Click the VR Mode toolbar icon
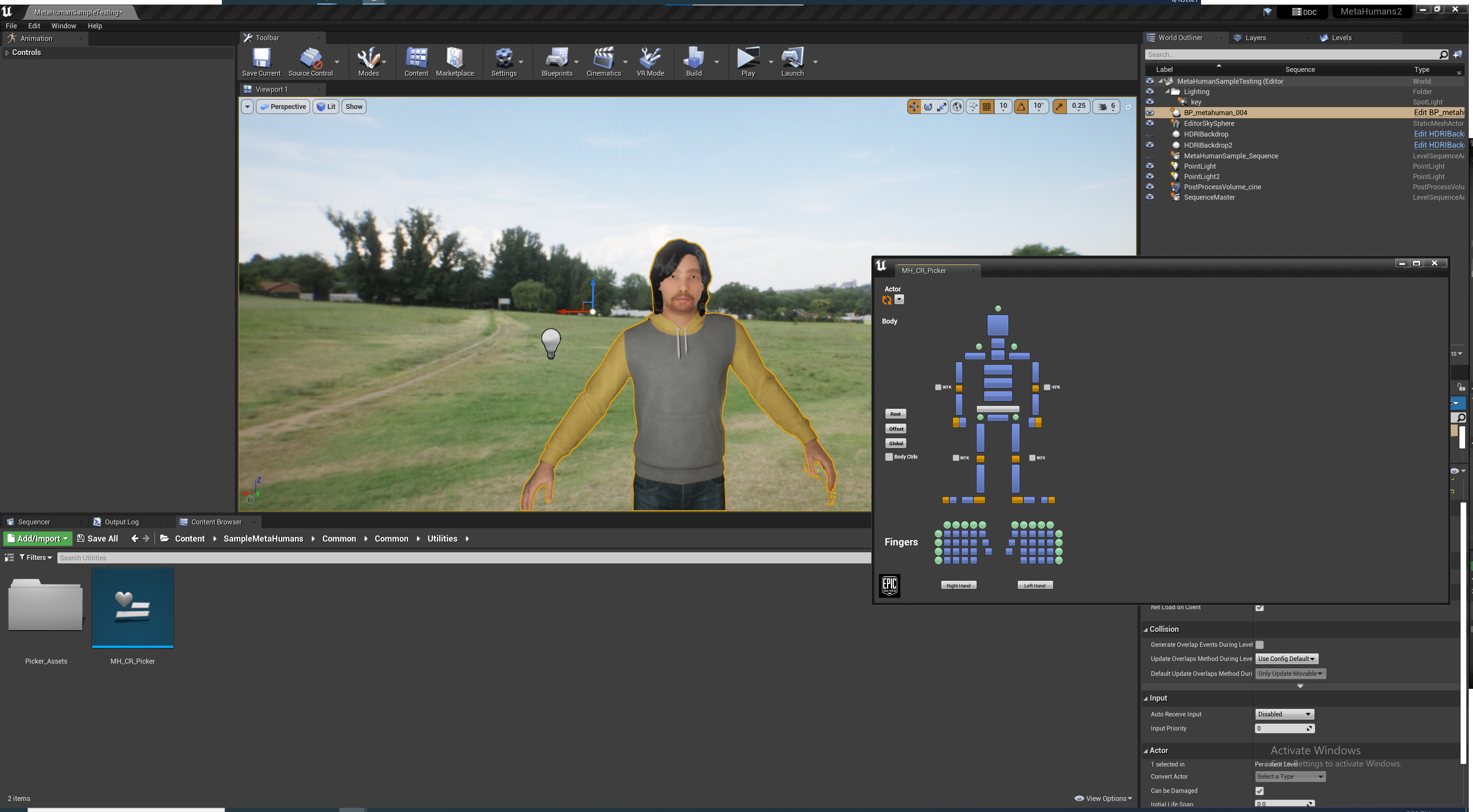This screenshot has height=812, width=1473. pyautogui.click(x=650, y=58)
